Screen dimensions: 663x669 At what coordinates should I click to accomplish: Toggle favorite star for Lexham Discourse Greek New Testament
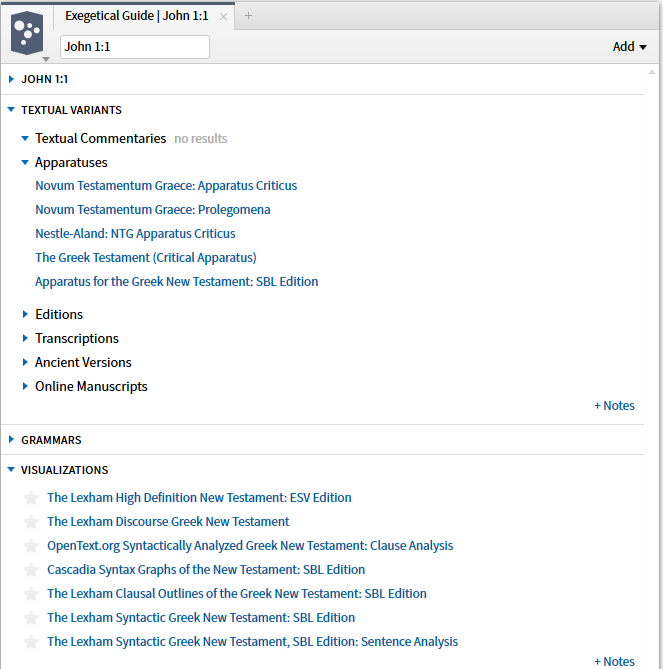coord(31,522)
